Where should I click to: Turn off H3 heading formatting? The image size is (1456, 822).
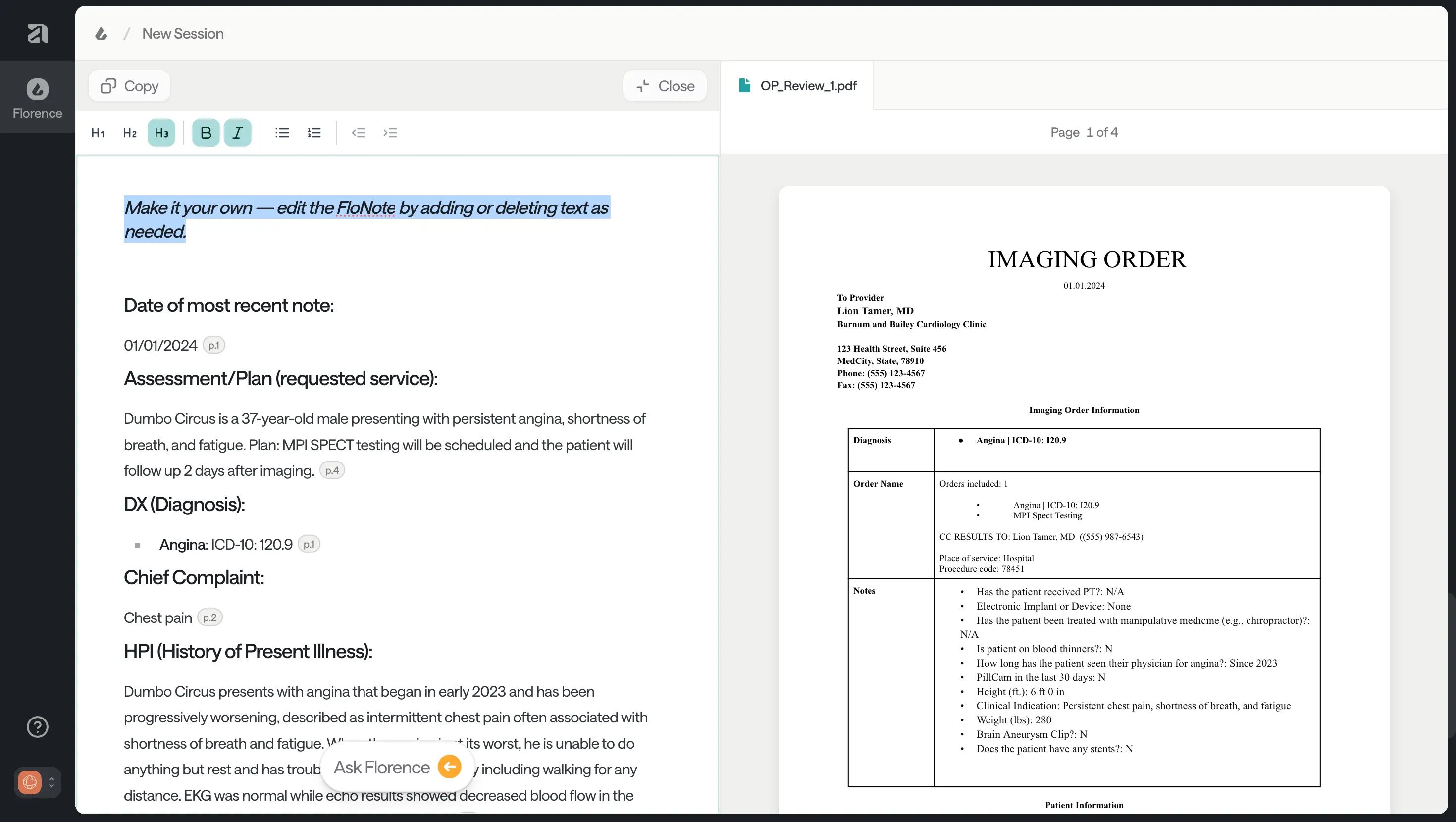(161, 133)
